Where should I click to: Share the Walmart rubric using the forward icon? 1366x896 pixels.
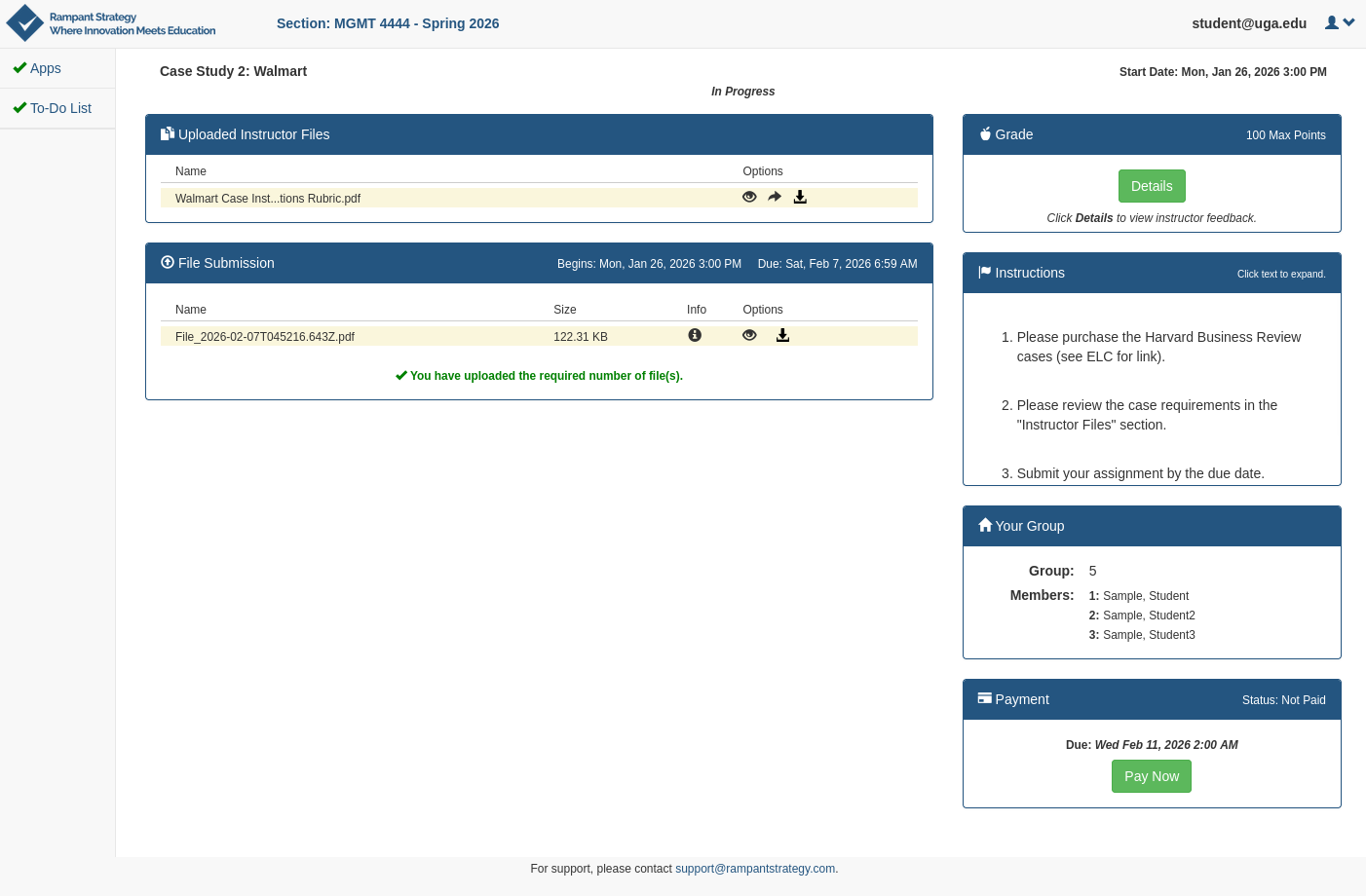click(775, 197)
